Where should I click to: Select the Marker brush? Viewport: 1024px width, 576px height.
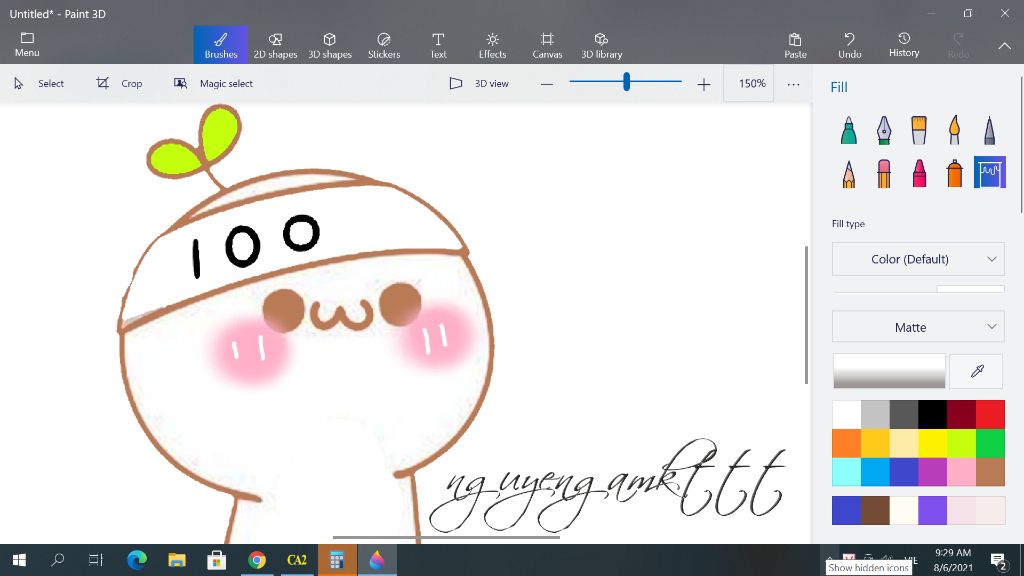coord(848,130)
